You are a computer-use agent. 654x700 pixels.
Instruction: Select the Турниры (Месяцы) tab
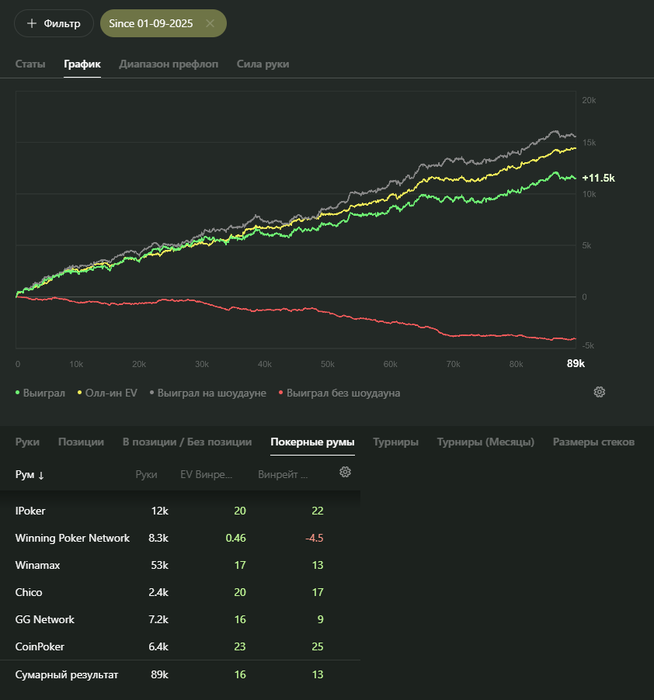(x=485, y=441)
